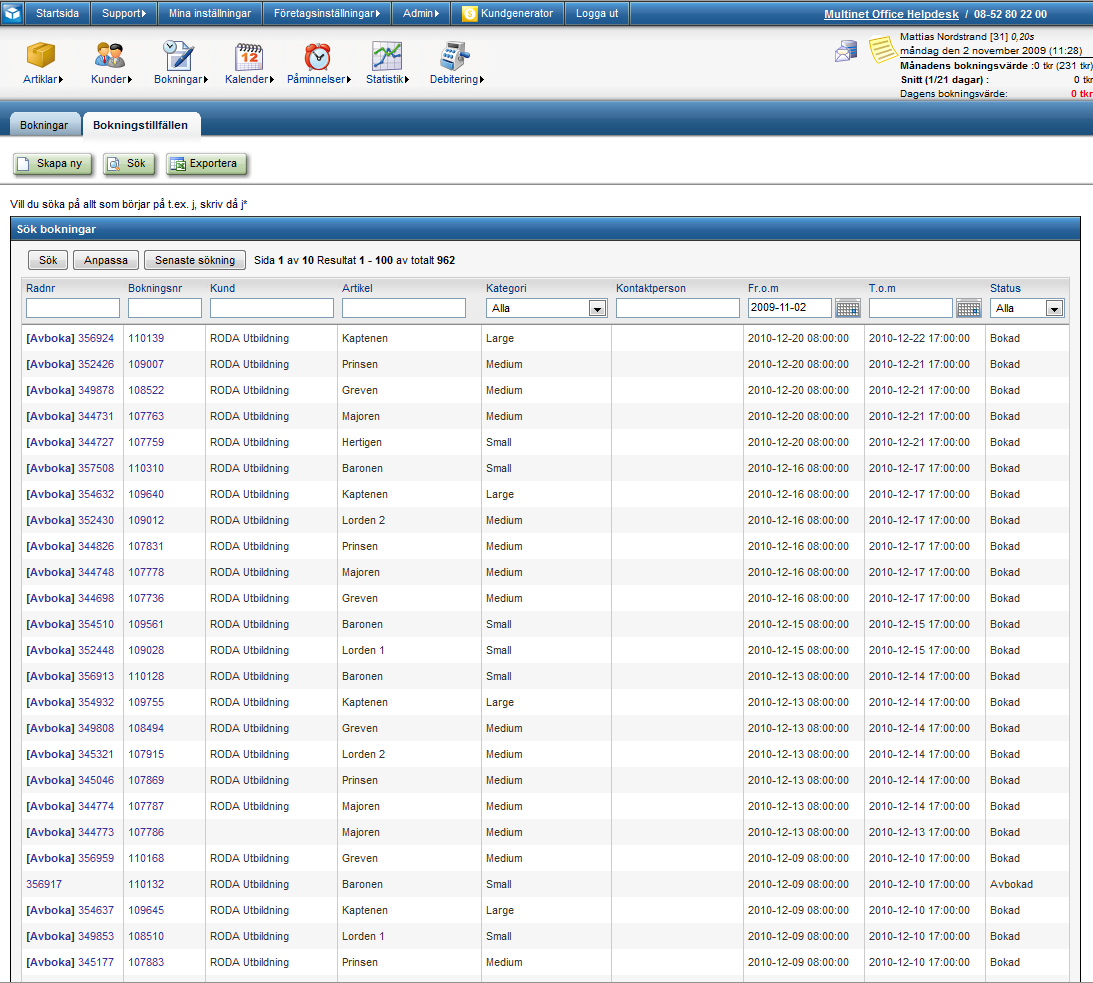Open the Support menu
Image resolution: width=1093 pixels, height=983 pixels.
124,13
